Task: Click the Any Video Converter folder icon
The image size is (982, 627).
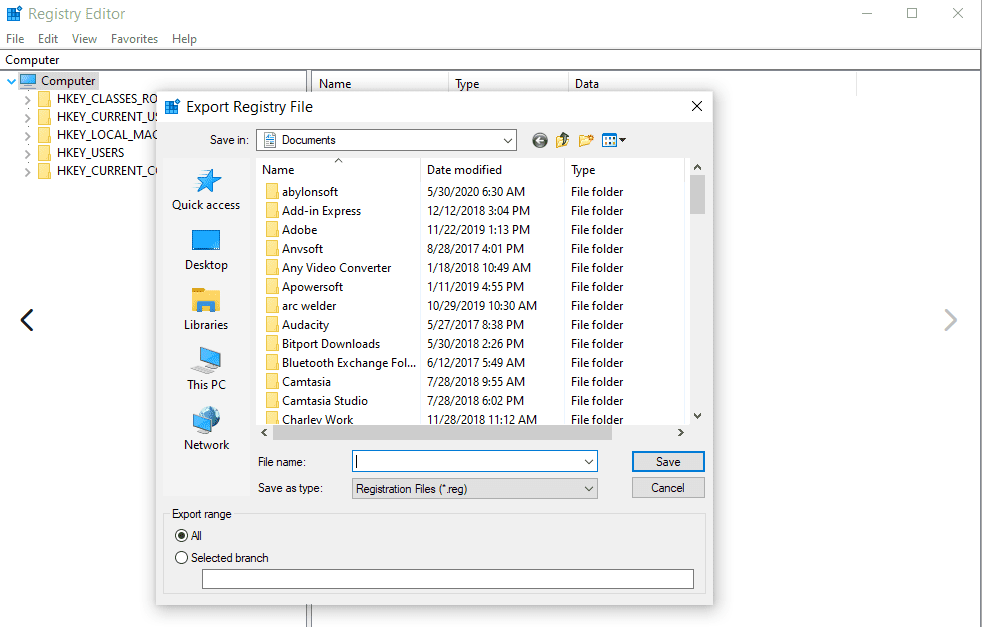Action: click(272, 267)
